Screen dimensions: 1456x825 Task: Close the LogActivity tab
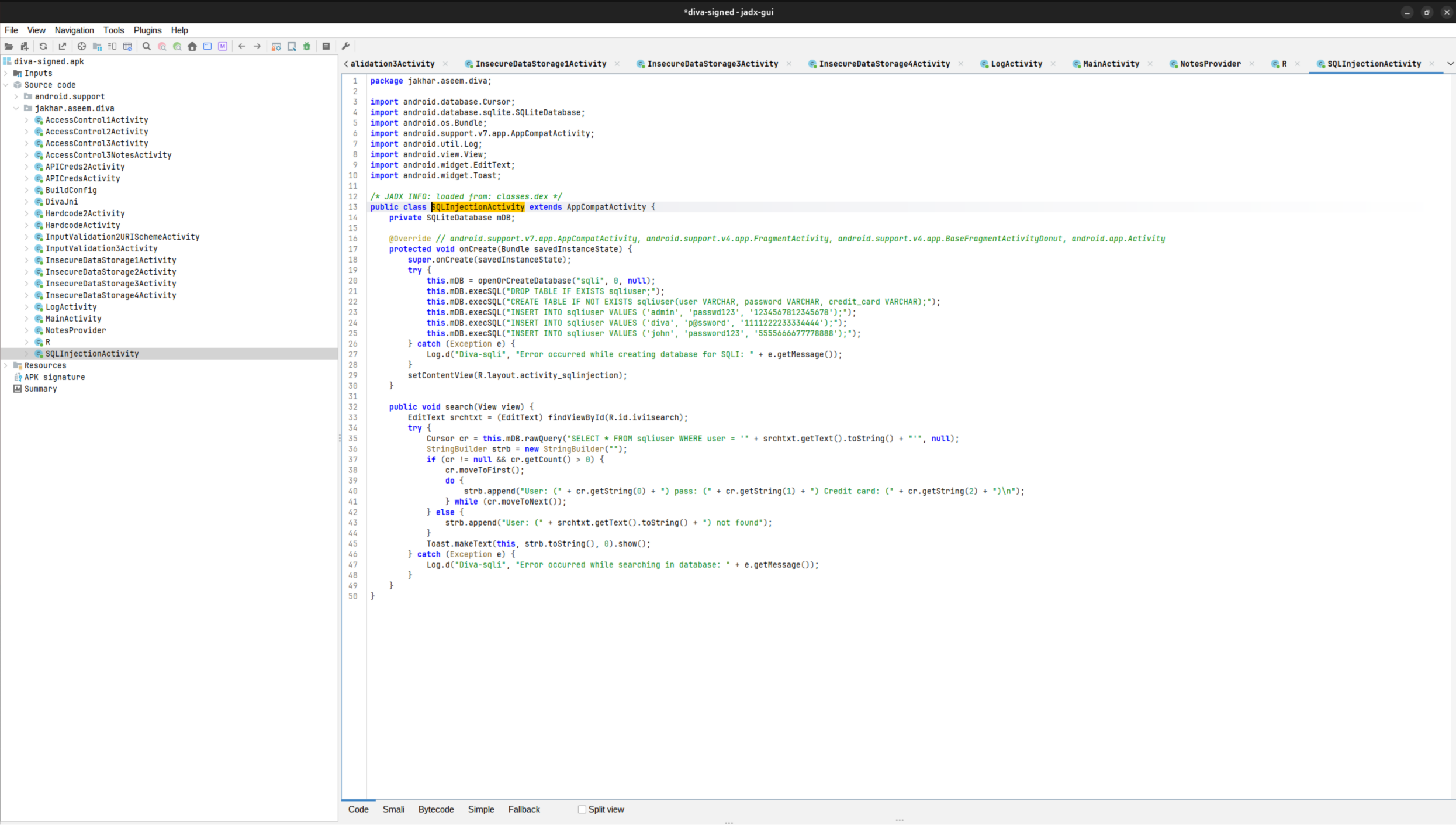coord(1053,64)
